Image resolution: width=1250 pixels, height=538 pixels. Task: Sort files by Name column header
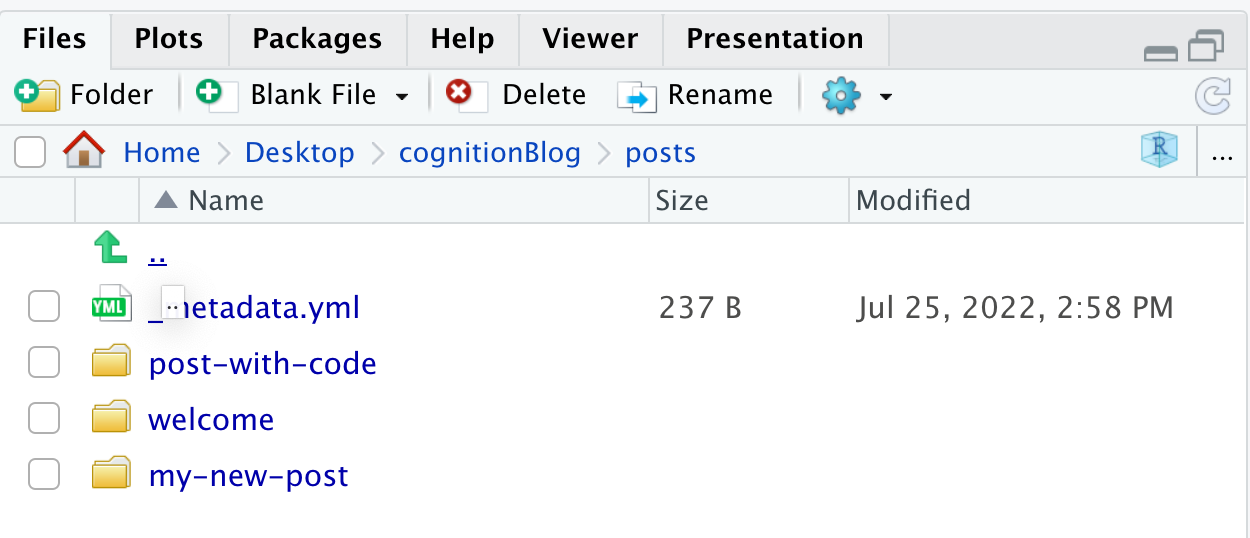226,201
